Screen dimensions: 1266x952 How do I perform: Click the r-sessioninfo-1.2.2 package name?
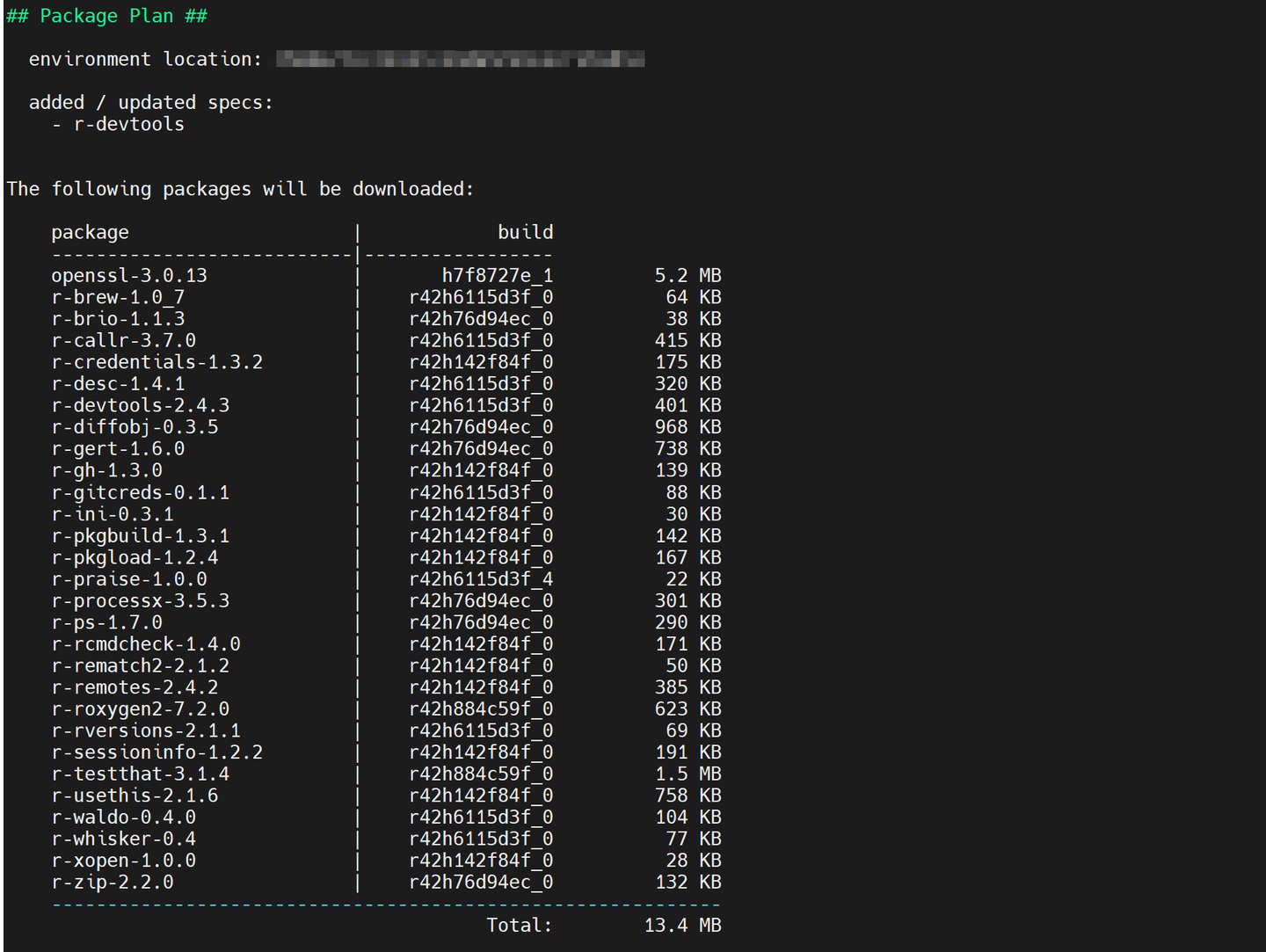(x=157, y=752)
